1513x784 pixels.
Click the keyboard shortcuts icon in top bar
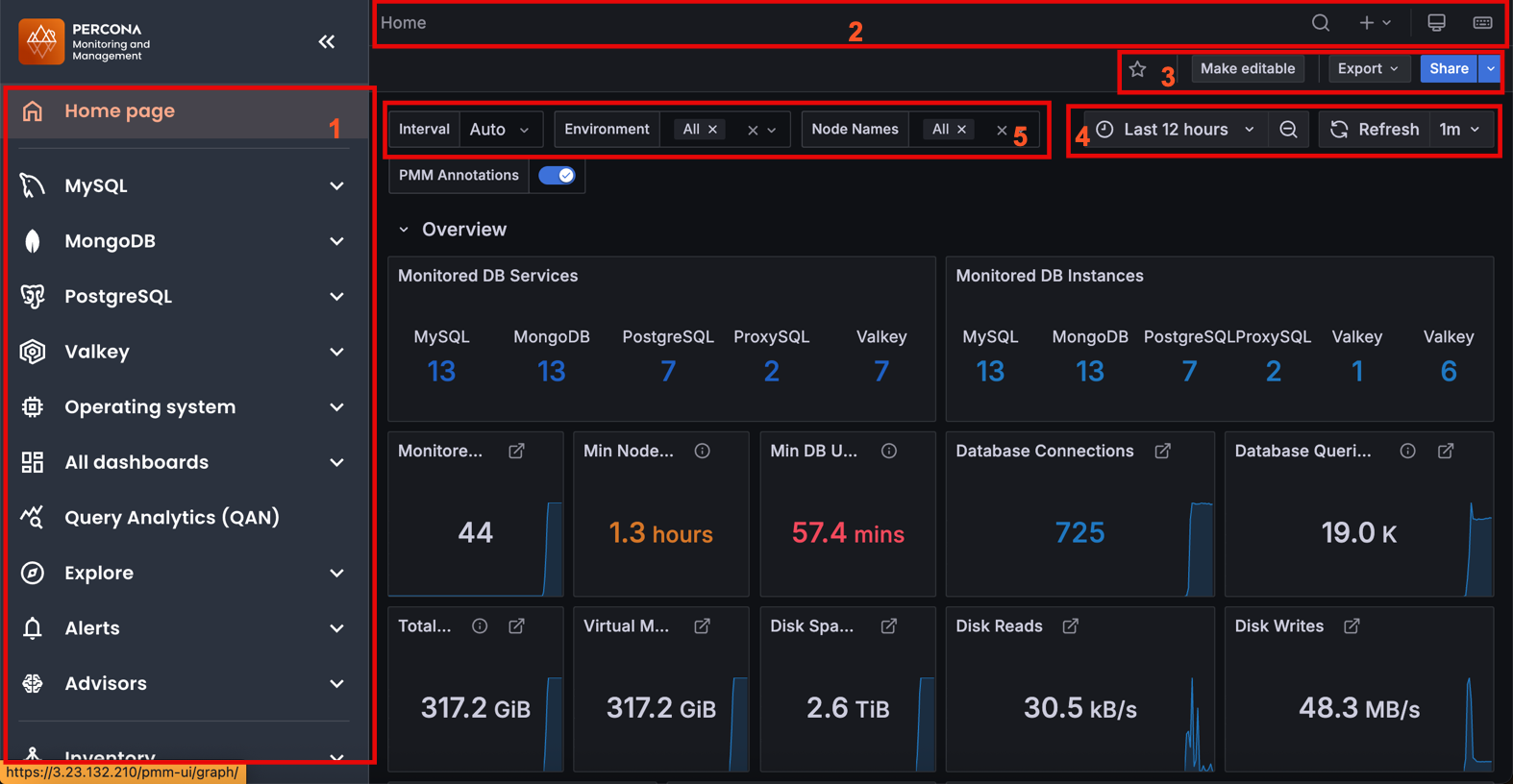coord(1482,23)
